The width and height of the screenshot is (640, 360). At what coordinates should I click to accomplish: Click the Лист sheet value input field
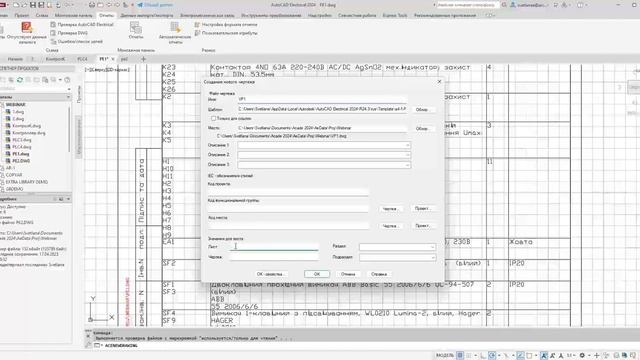click(274, 247)
